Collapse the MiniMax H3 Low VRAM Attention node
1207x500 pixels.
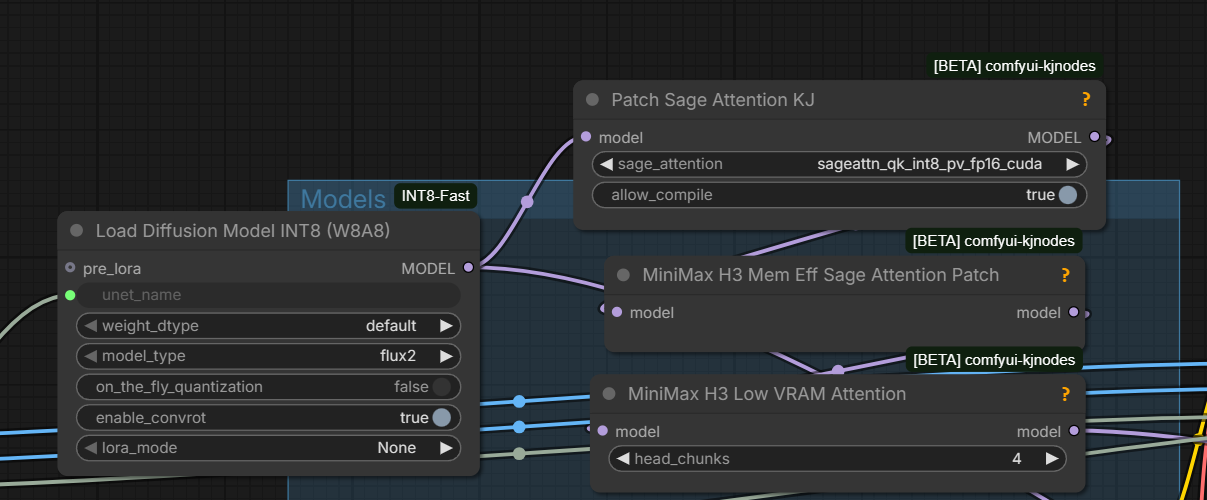[x=608, y=394]
